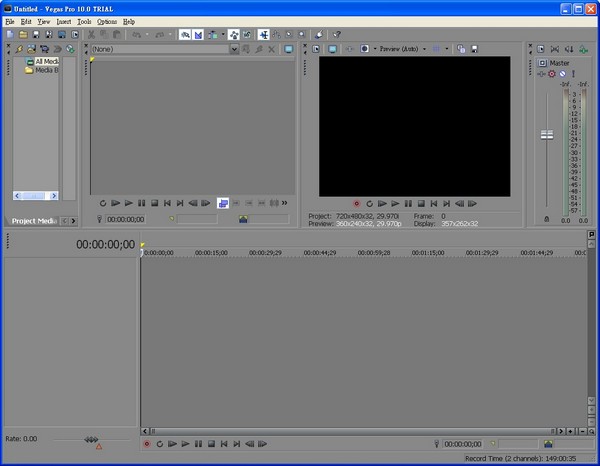The height and width of the screenshot is (466, 600).
Task: Click the What's This help icon in the main toolbar
Action: pos(337,35)
